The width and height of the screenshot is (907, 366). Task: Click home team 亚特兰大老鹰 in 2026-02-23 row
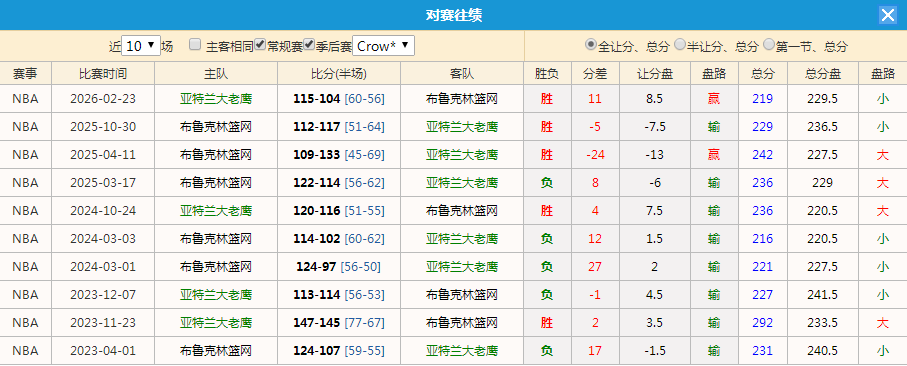(x=216, y=99)
